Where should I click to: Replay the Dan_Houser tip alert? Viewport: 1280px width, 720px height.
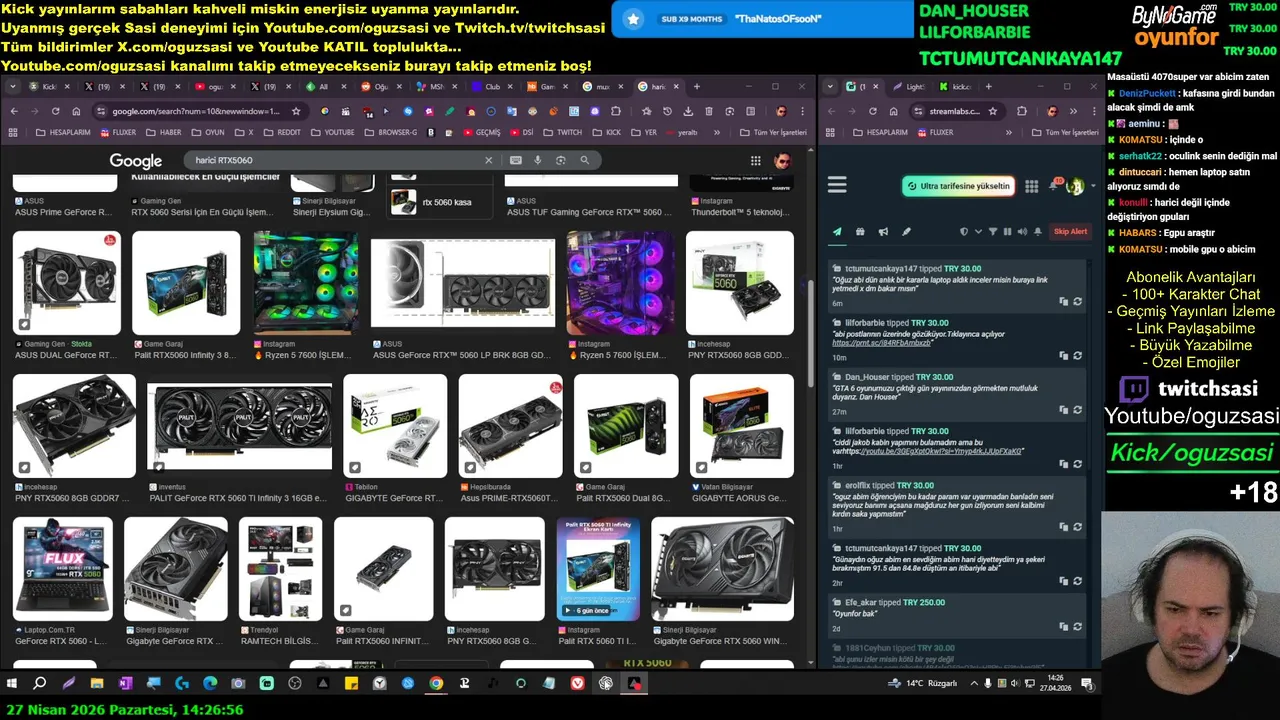pos(1077,410)
